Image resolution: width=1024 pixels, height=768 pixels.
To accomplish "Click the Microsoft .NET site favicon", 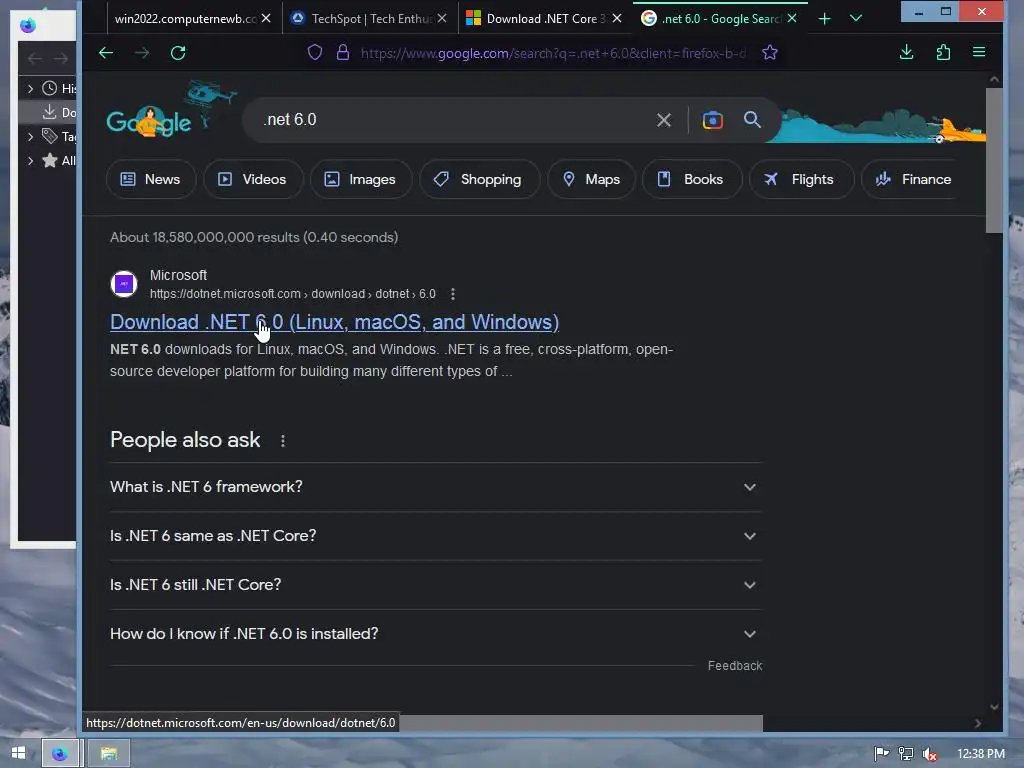I will 124,284.
